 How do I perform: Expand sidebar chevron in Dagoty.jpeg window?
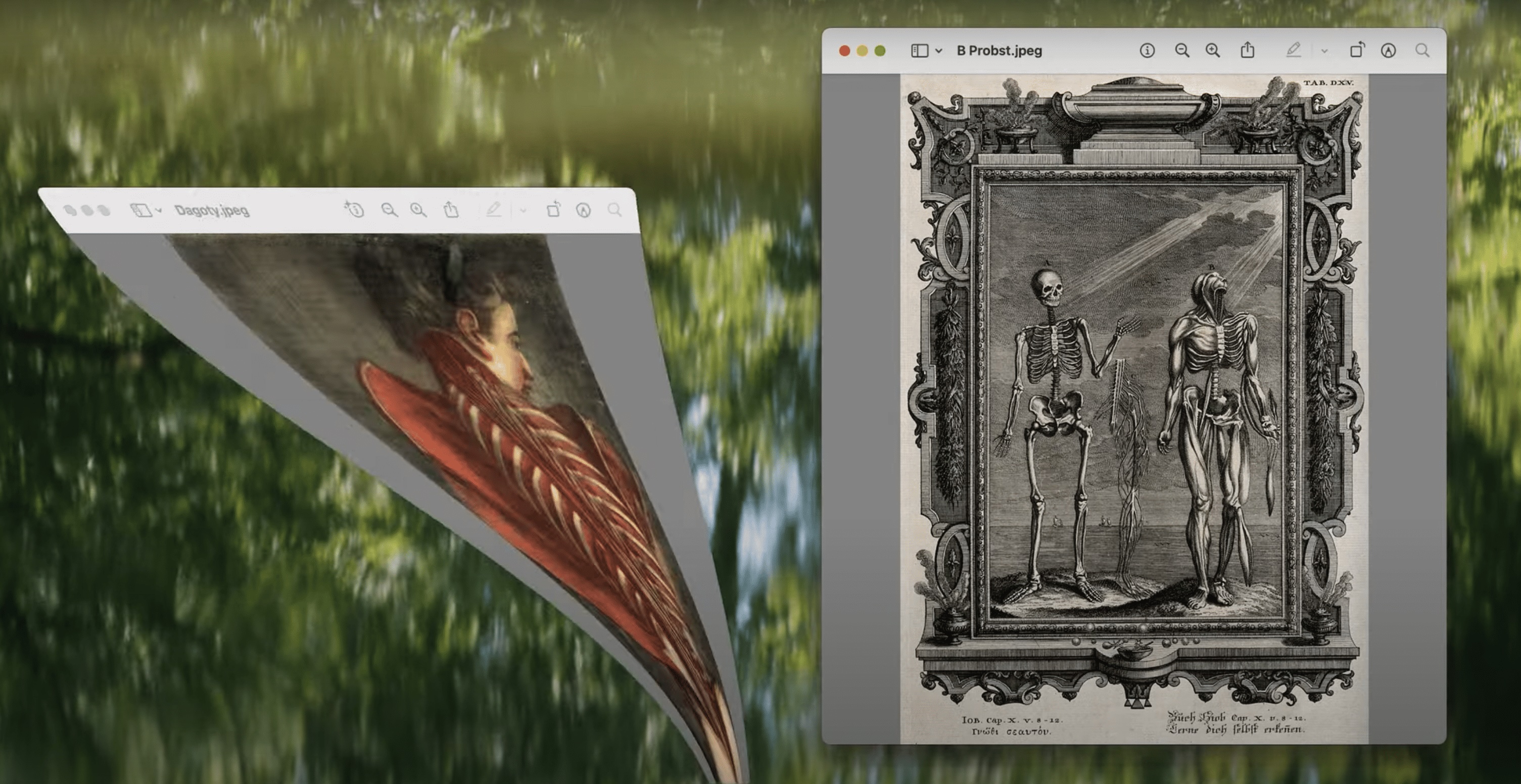click(159, 211)
